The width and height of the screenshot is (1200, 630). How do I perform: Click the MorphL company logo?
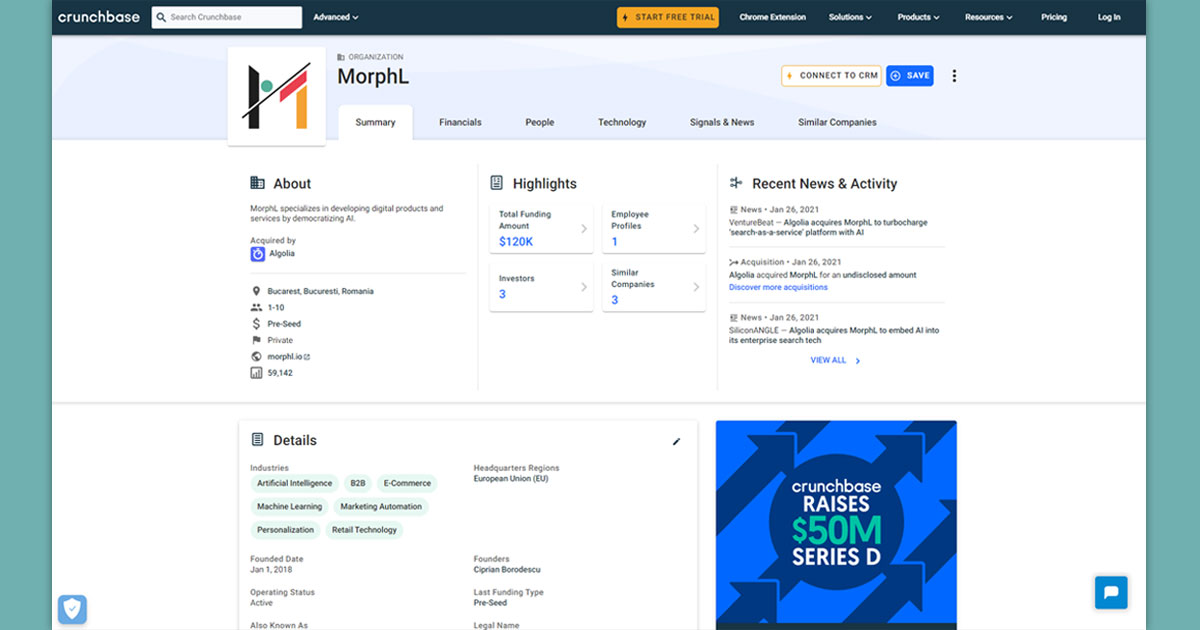coord(277,96)
